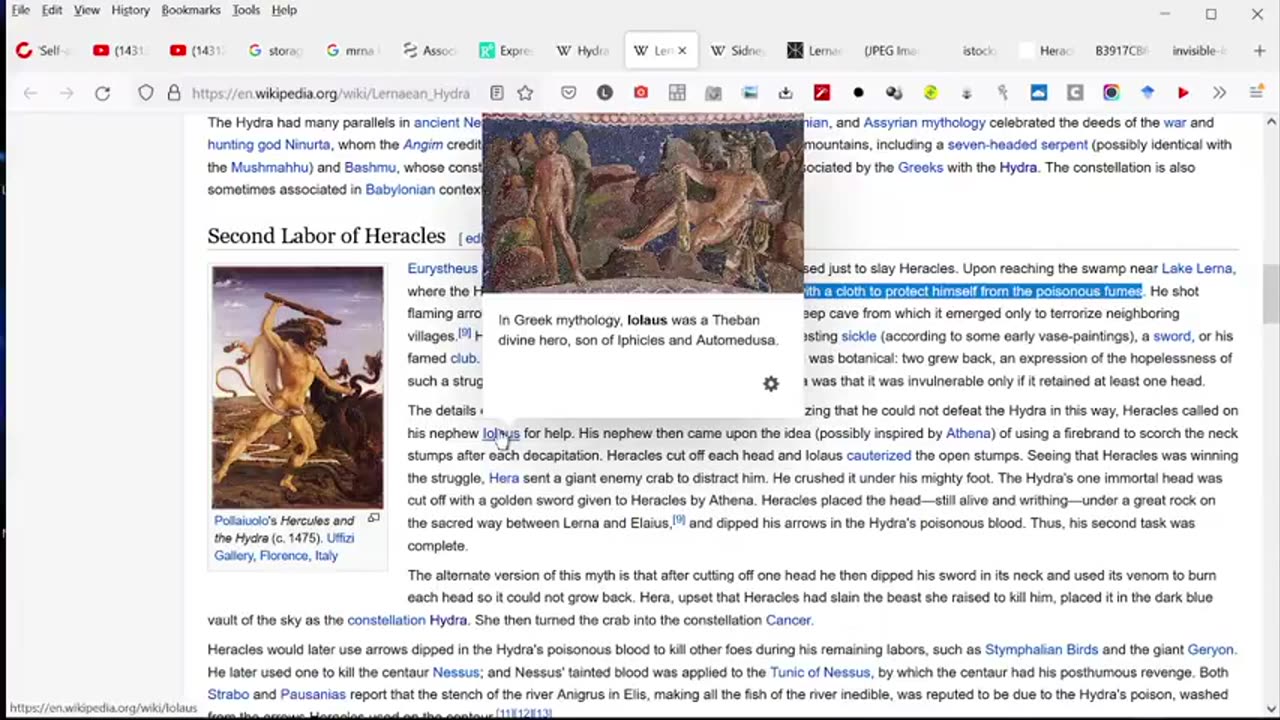
Task: Click the Hercules and the Hydra painting thumbnail
Action: pyautogui.click(x=297, y=387)
